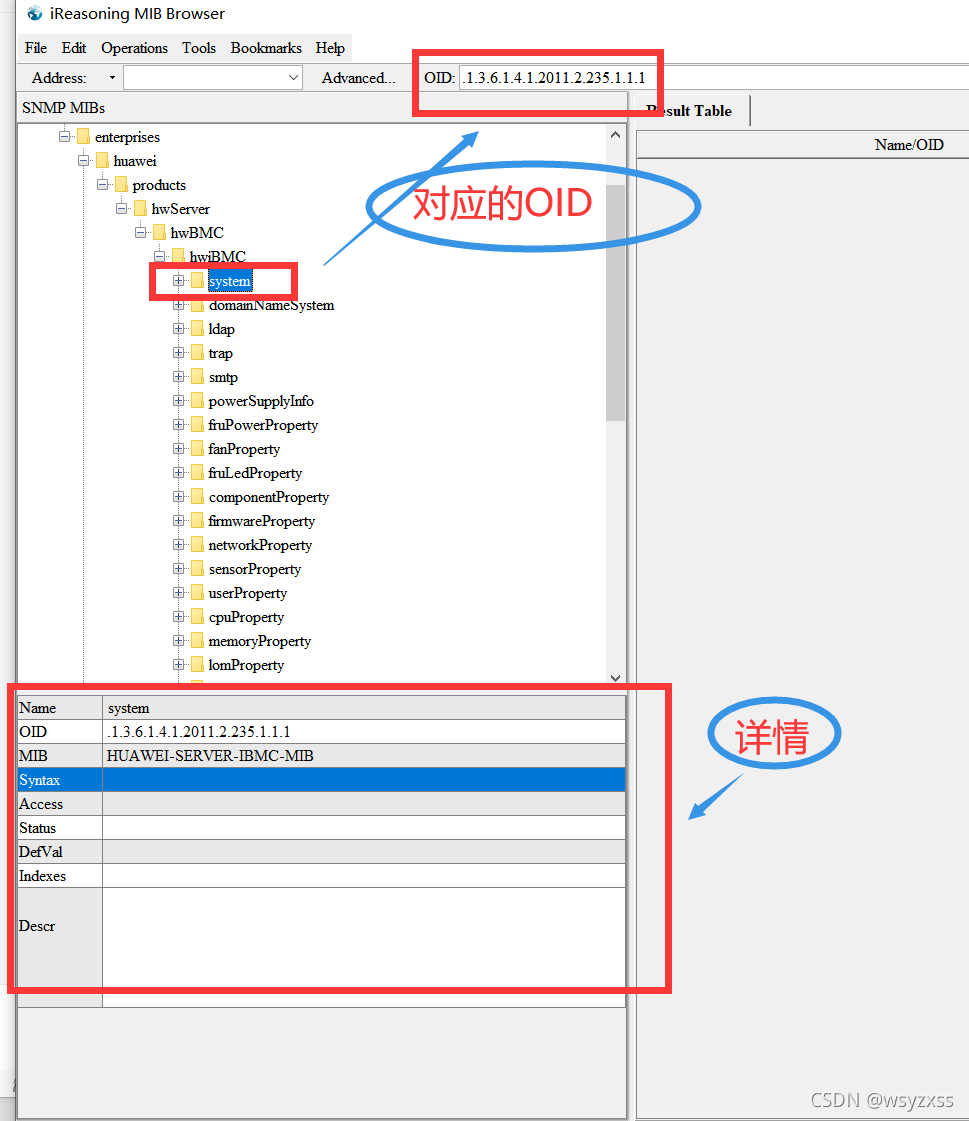This screenshot has height=1121, width=969.
Task: Click the trap folder icon
Action: (197, 352)
